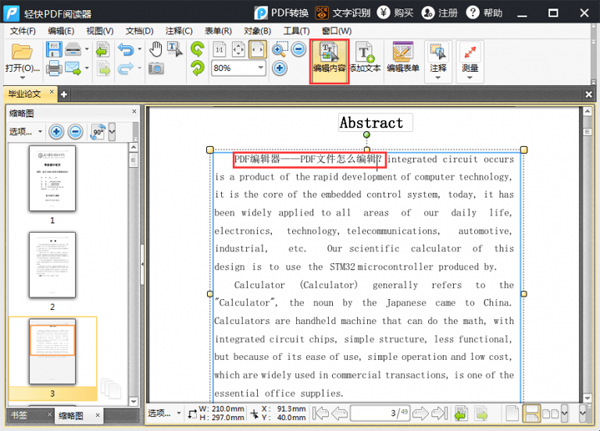Click the 编辑内容 edit content tool

(329, 60)
